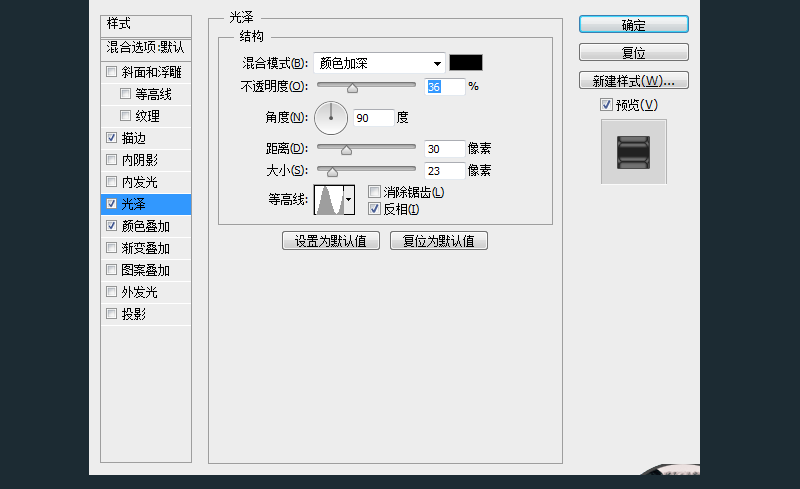Click the angle dial control
Screen dimensions: 800x489
click(x=330, y=118)
